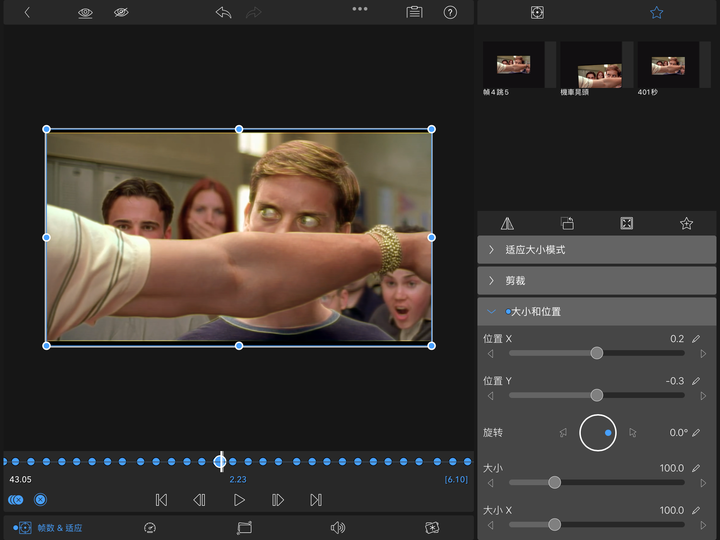Jump to the clip start
720x540 pixels.
[x=162, y=500]
